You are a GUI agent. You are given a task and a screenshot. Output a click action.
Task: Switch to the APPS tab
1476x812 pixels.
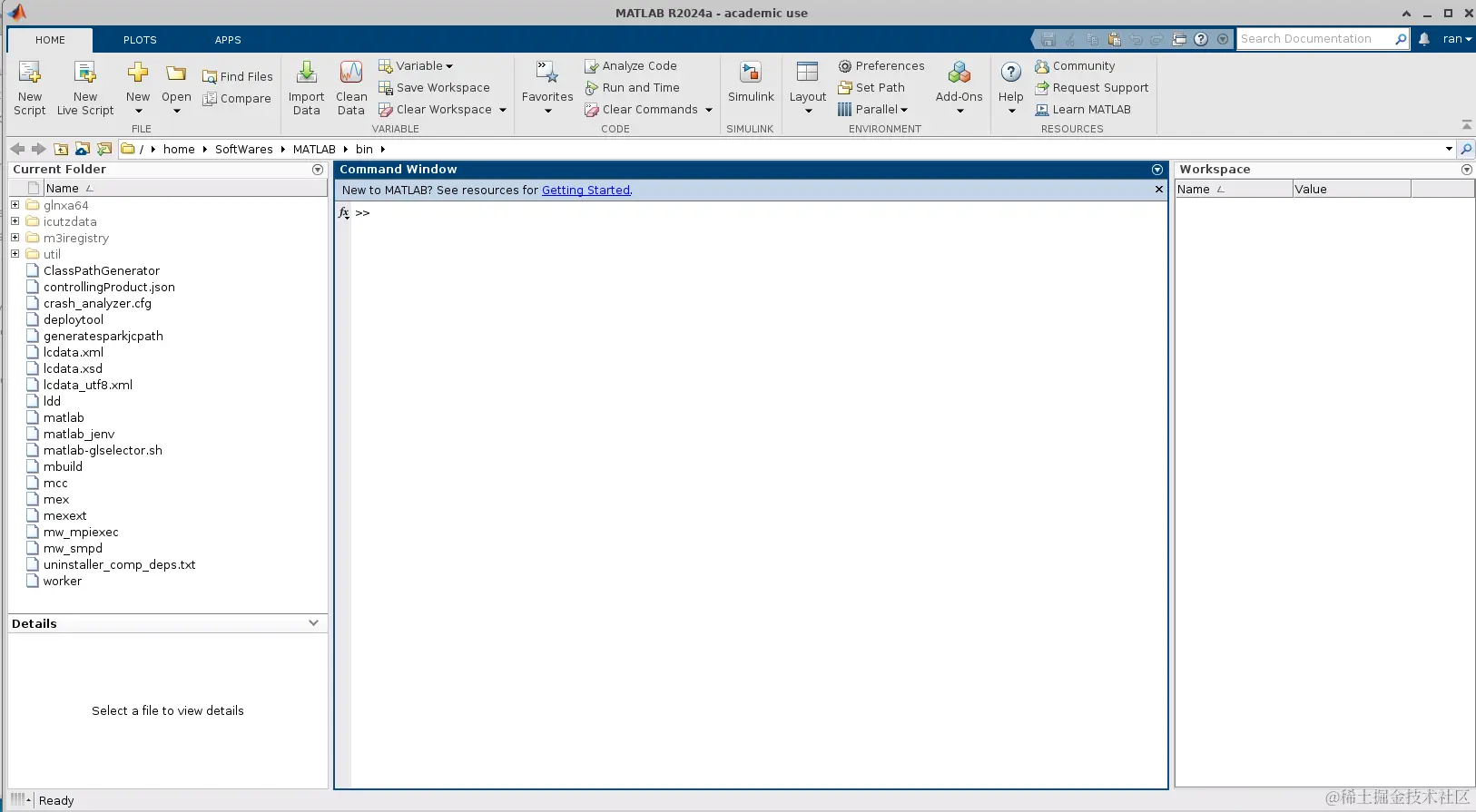(228, 40)
